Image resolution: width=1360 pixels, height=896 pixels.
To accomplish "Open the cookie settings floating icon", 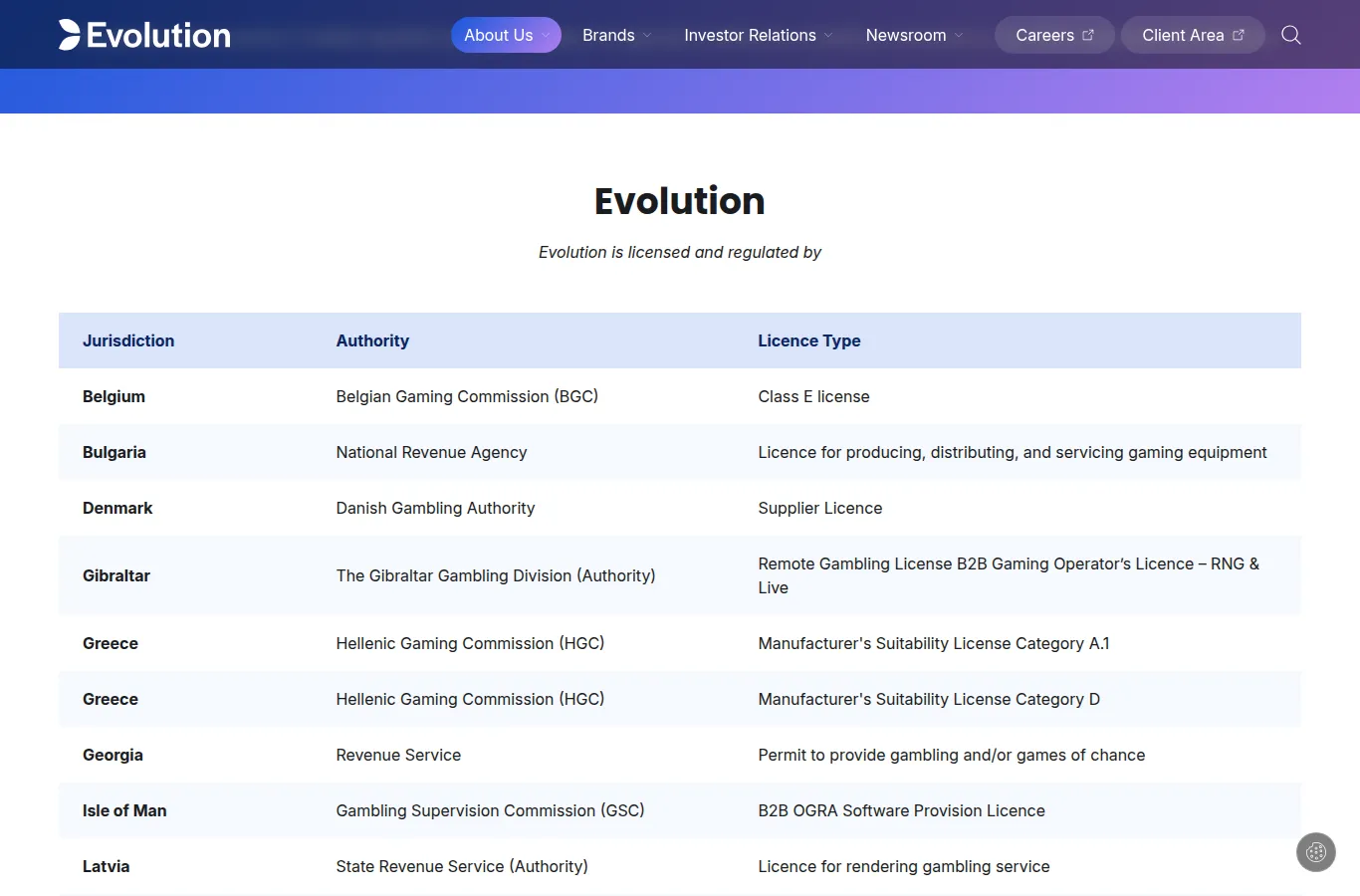I will (x=1316, y=852).
